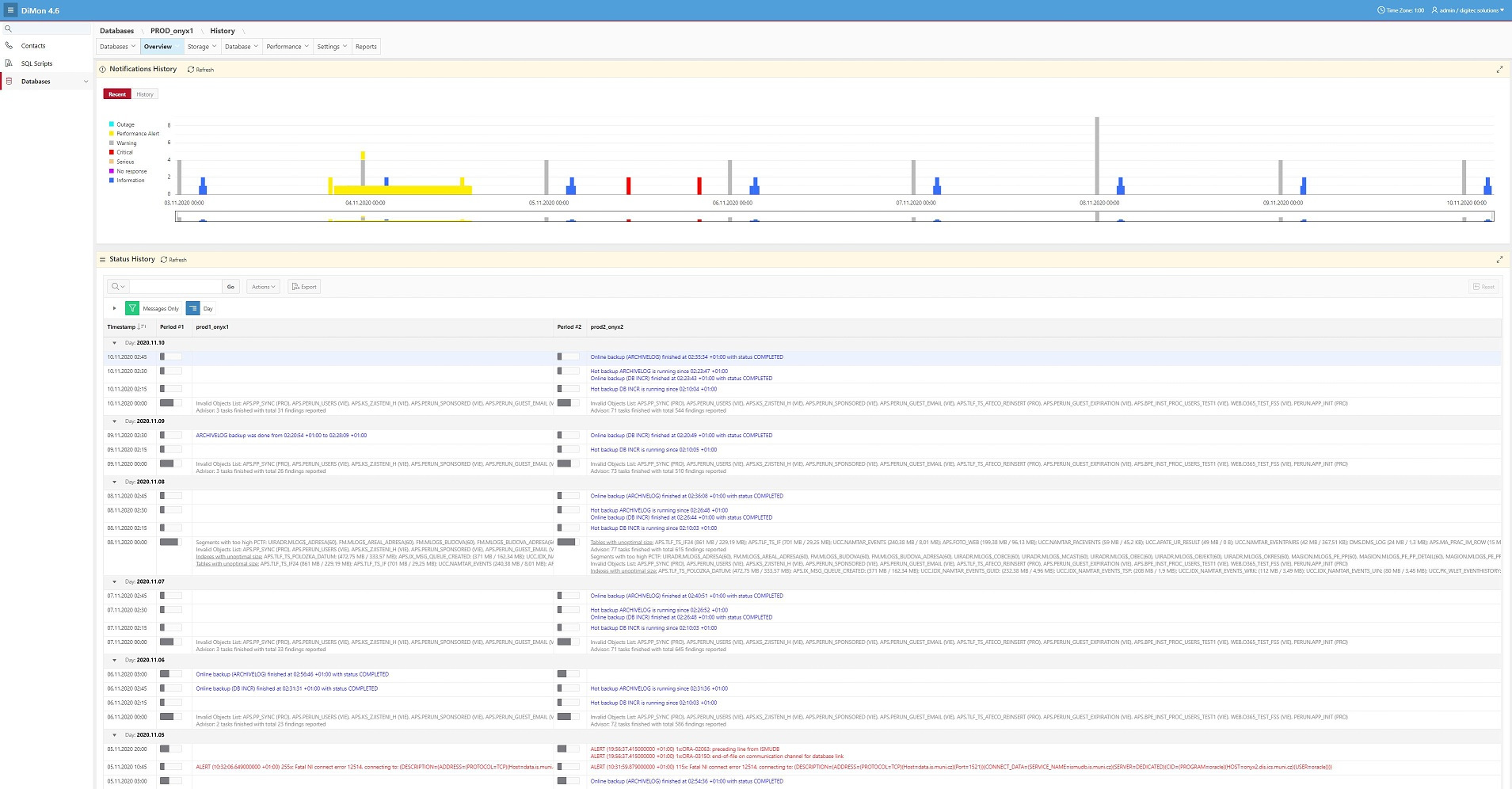
Task: Click the Status History search input field
Action: point(175,287)
